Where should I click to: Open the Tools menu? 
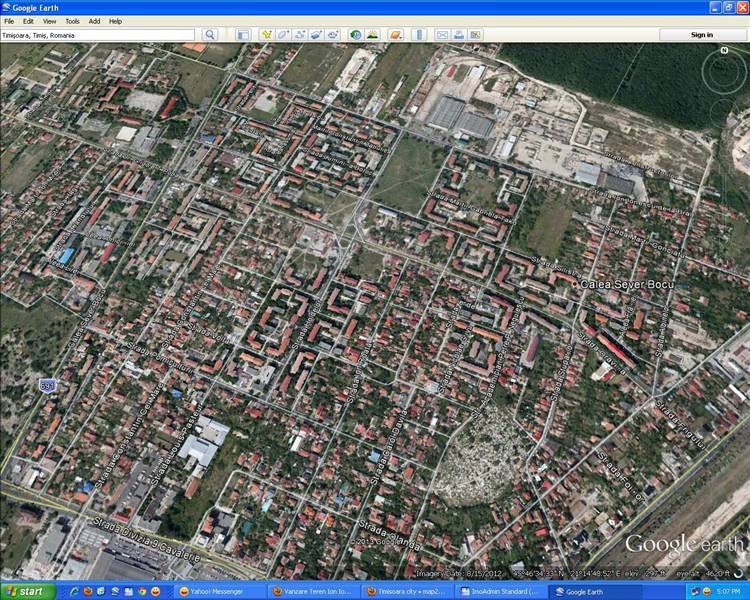72,21
